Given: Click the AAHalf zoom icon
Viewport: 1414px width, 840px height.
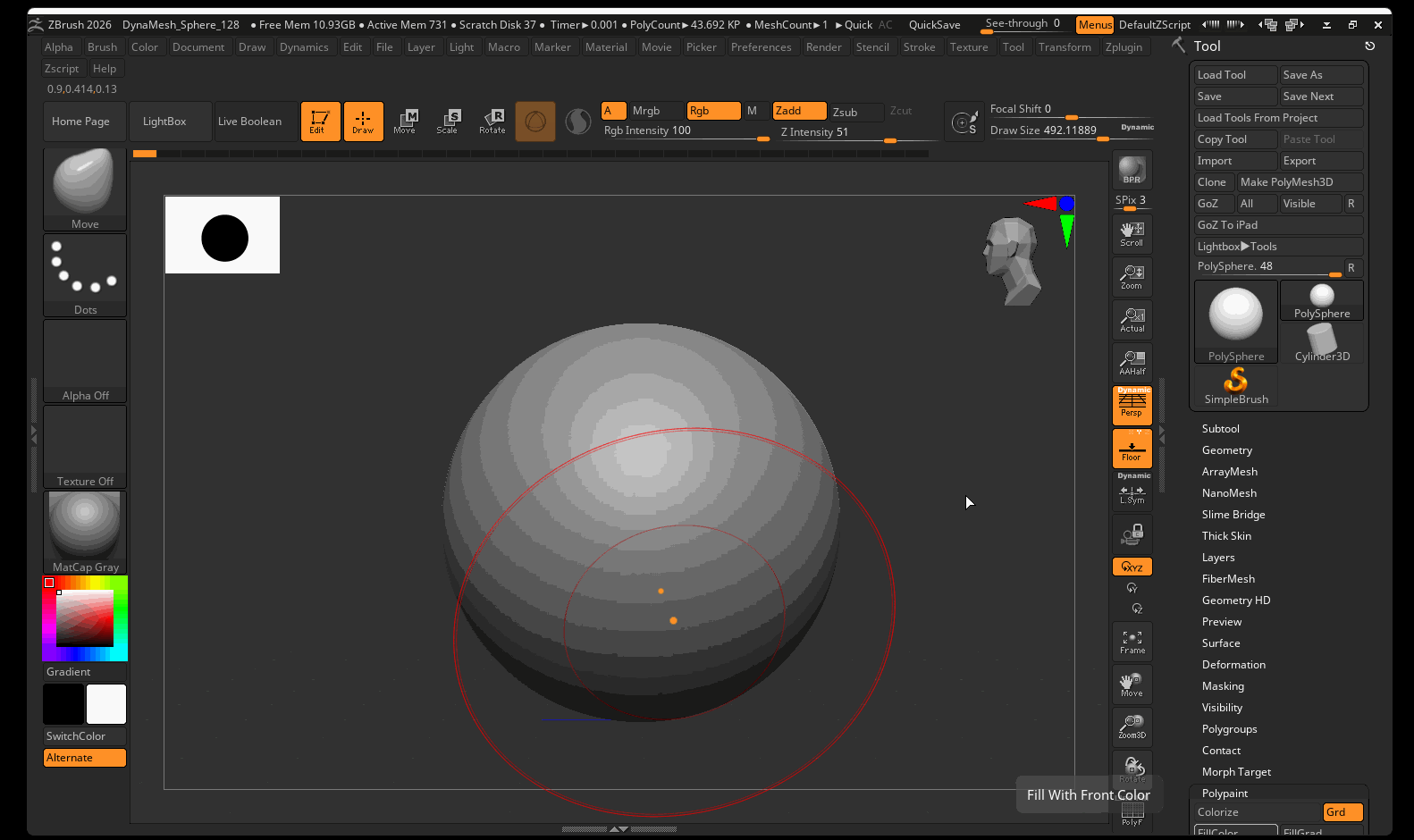Looking at the screenshot, I should tap(1132, 363).
